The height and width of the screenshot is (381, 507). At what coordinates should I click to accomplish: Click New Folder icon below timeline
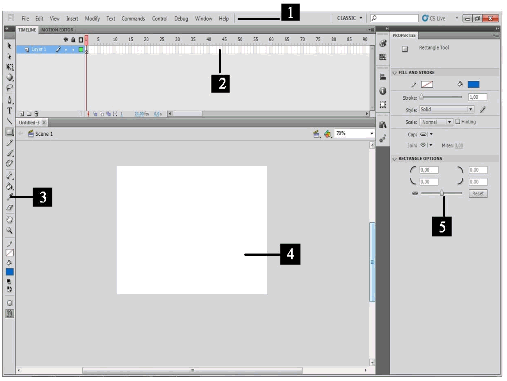click(29, 114)
